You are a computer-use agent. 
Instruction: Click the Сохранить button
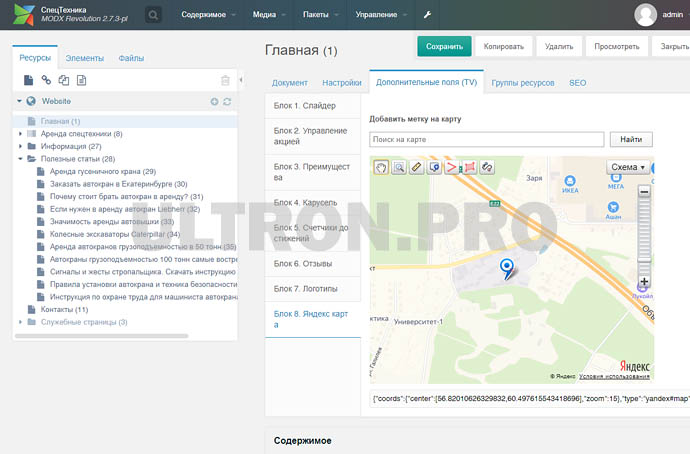point(444,46)
